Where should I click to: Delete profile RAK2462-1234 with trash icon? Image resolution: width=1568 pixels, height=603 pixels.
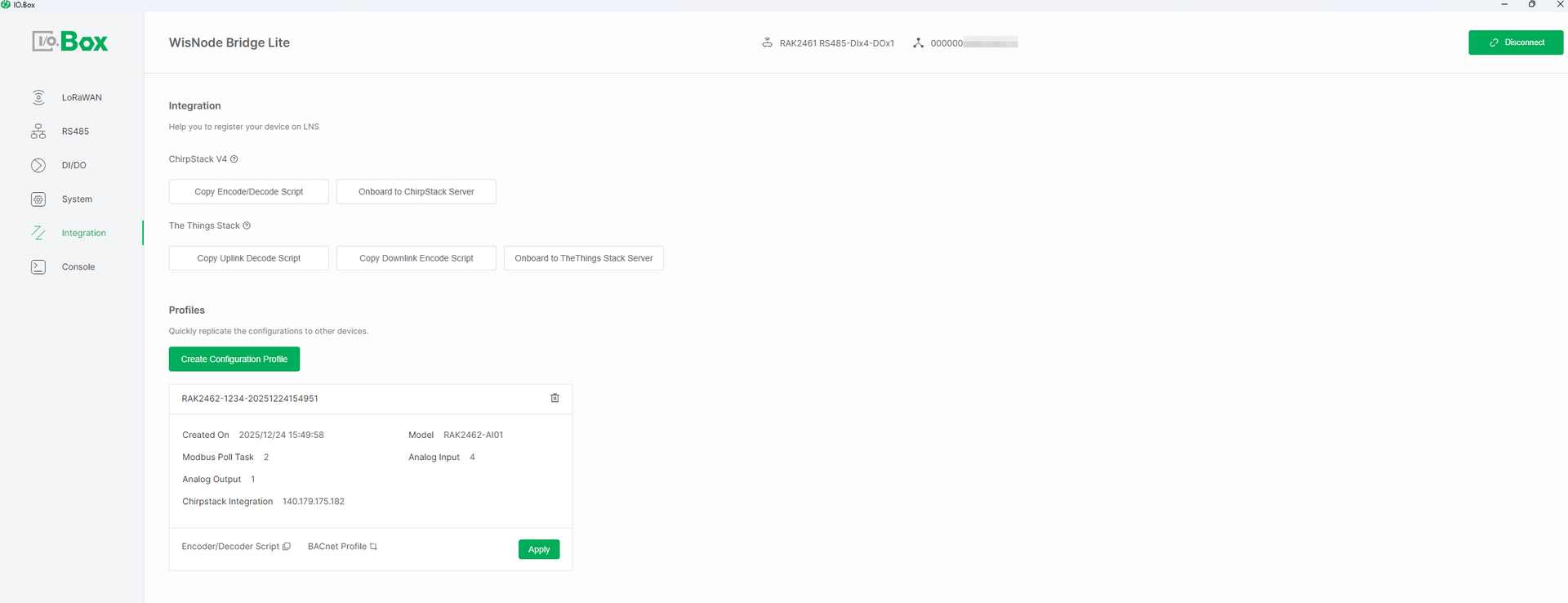coord(555,398)
